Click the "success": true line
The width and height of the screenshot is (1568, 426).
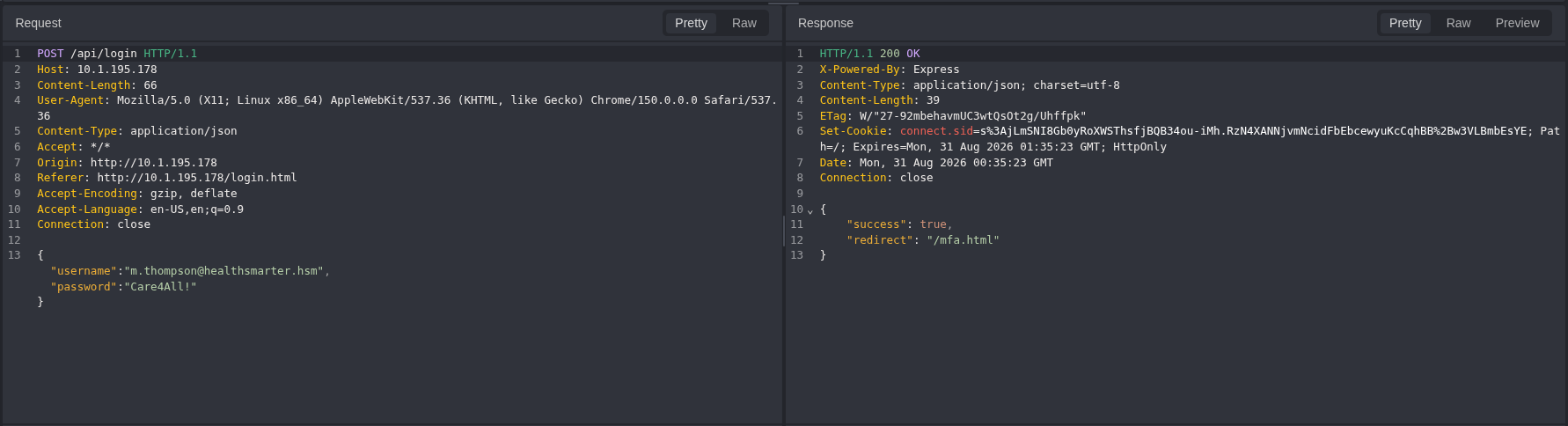click(899, 224)
